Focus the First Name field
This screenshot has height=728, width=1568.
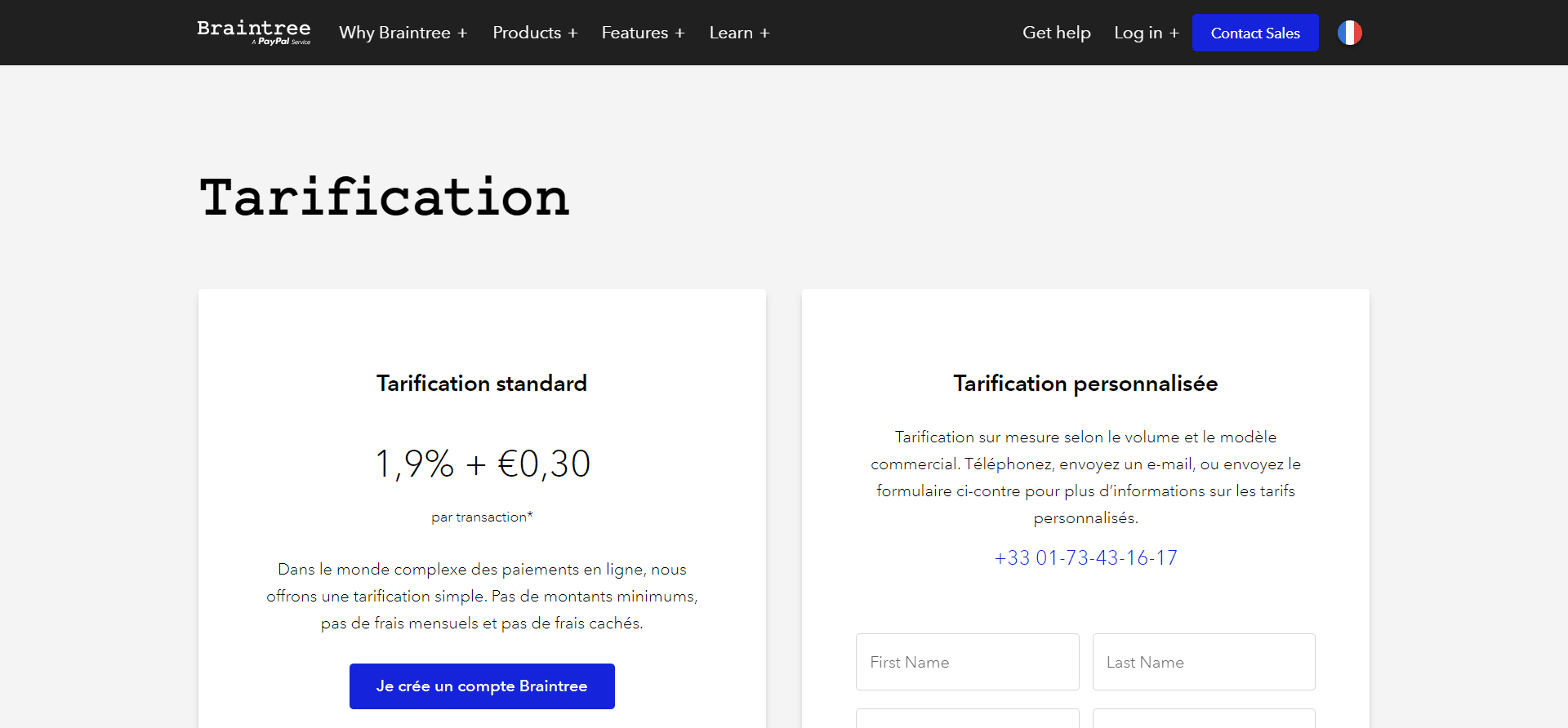point(967,662)
